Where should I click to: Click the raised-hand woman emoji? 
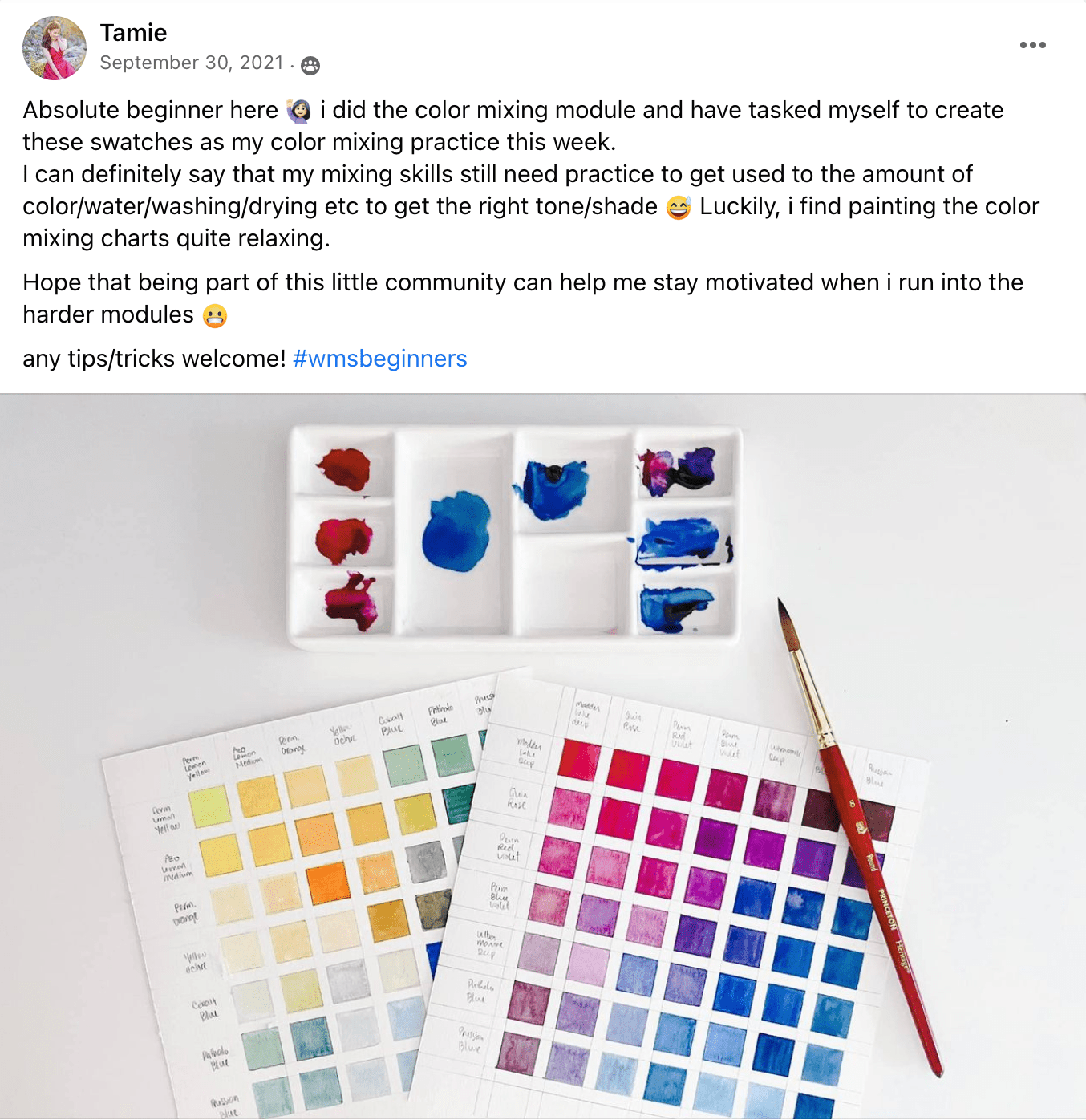tap(299, 111)
